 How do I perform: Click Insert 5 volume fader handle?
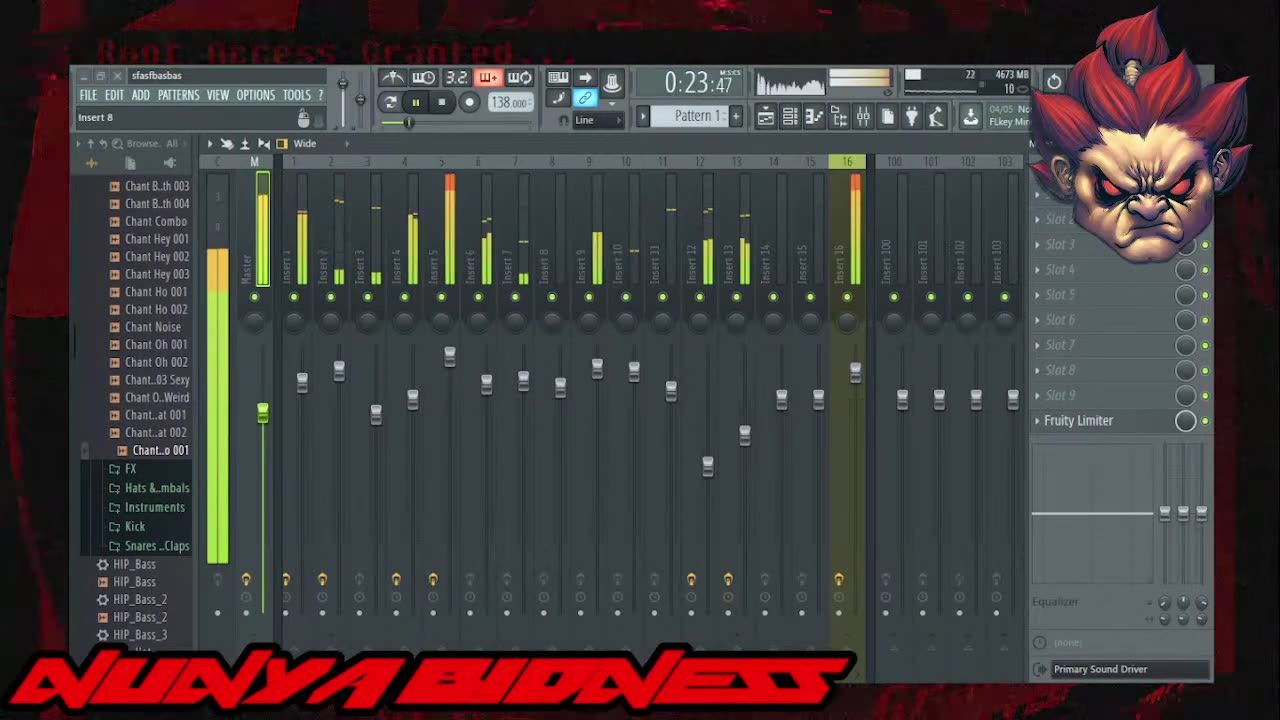[x=450, y=356]
